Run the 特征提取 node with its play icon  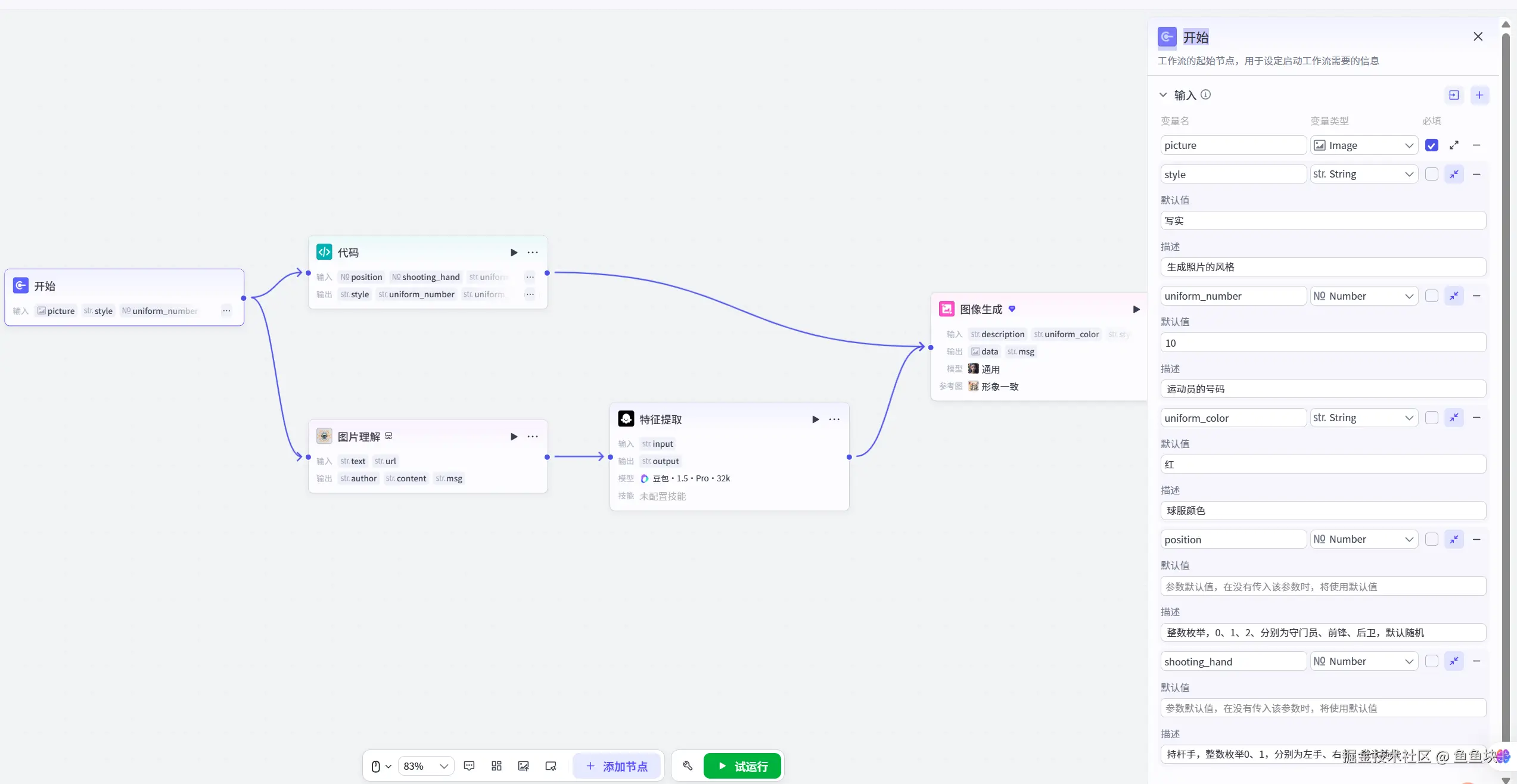[815, 419]
